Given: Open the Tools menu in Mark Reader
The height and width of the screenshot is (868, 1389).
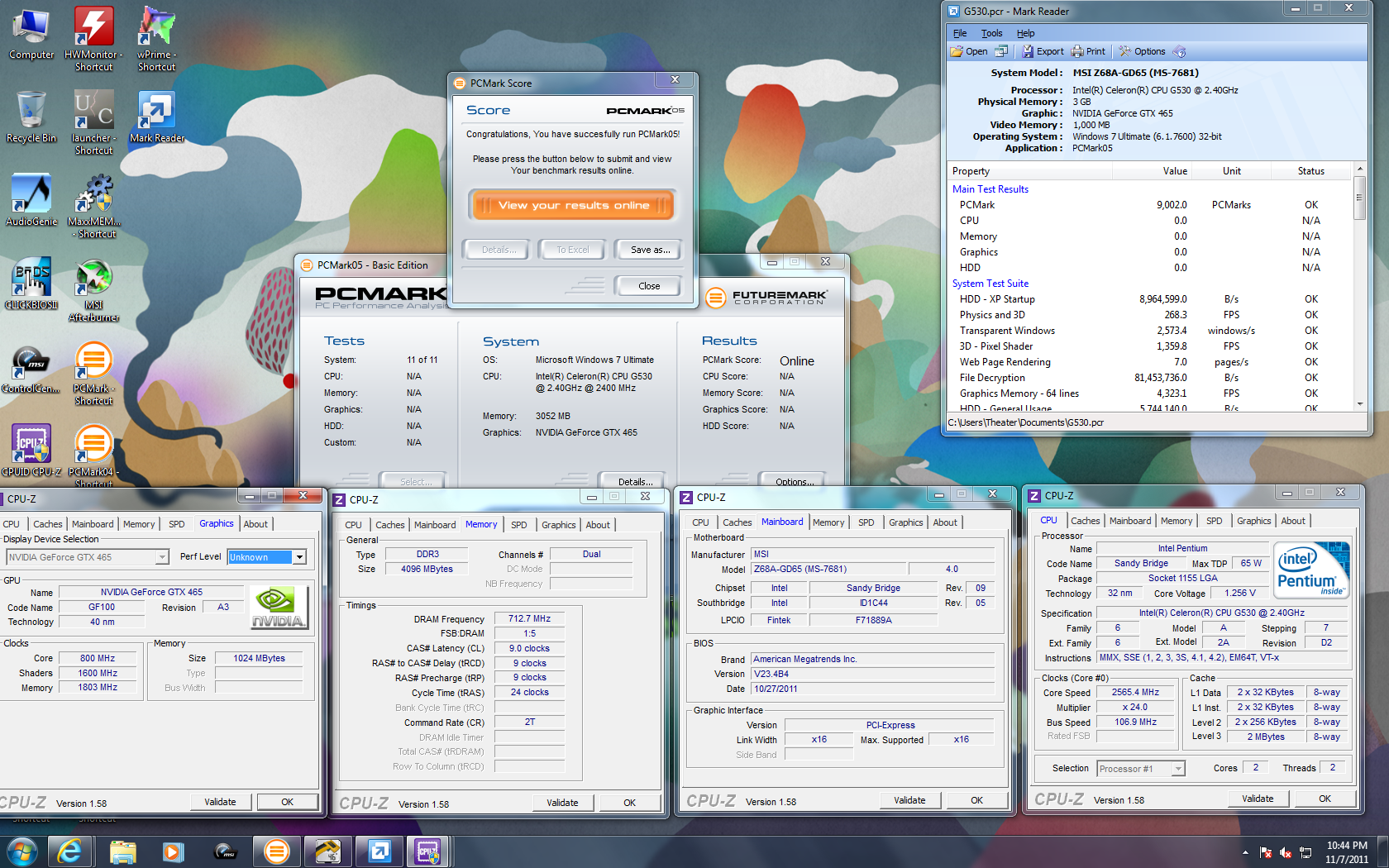Looking at the screenshot, I should [x=991, y=33].
